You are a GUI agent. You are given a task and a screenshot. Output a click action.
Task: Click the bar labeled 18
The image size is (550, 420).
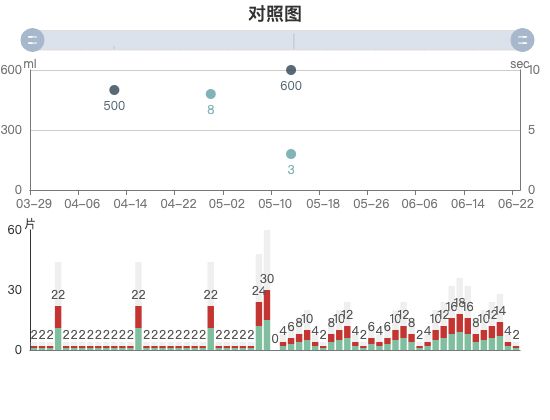pyautogui.click(x=460, y=332)
